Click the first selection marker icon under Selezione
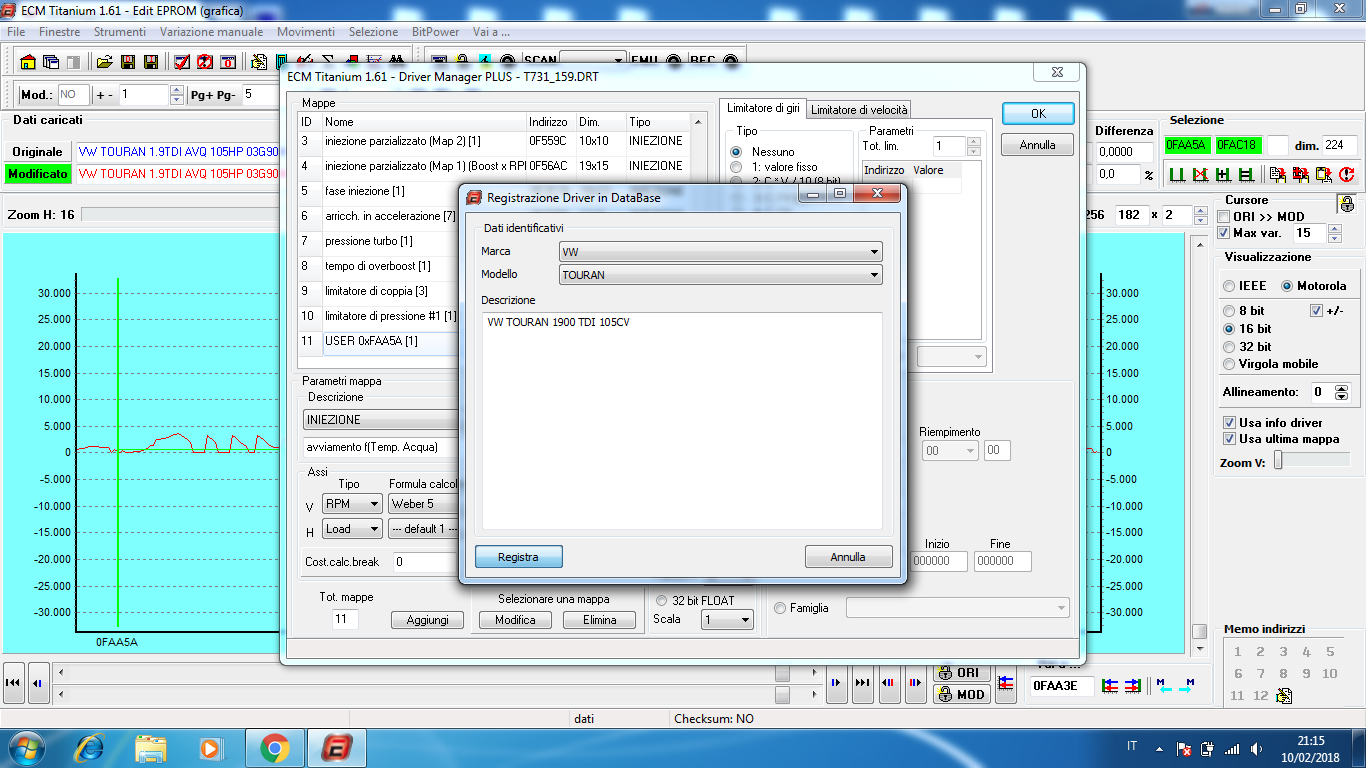This screenshot has width=1366, height=768. pyautogui.click(x=1176, y=174)
